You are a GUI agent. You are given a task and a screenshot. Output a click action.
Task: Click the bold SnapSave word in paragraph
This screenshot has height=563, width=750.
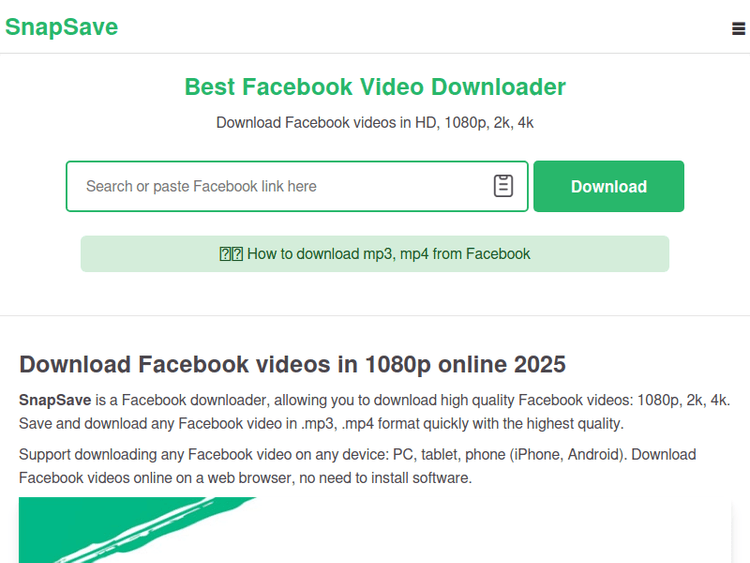coord(55,399)
